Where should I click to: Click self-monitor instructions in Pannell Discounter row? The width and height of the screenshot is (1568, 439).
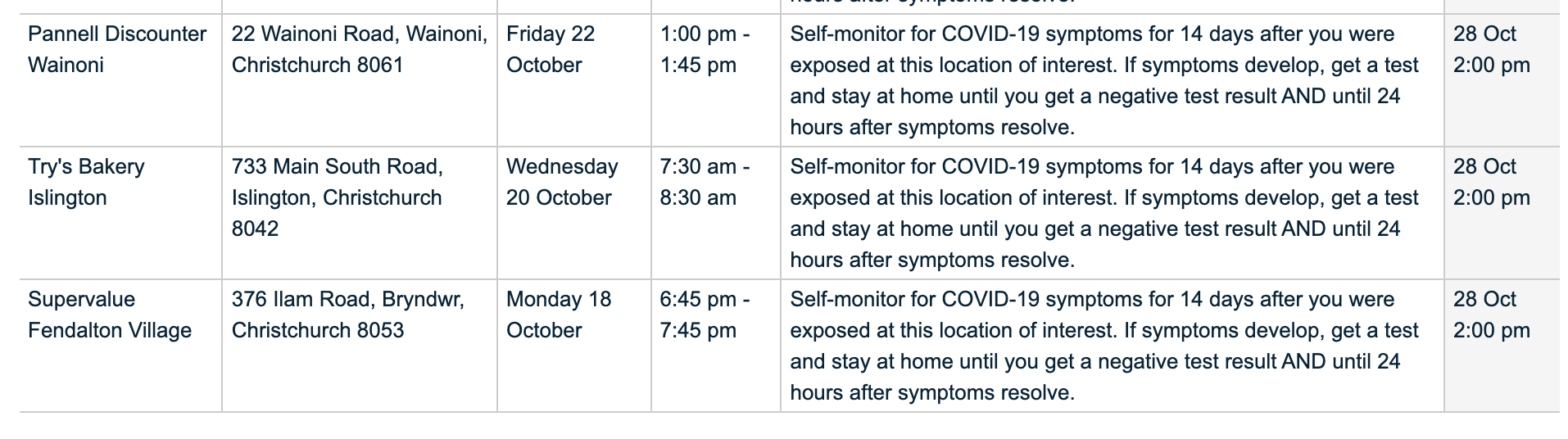coord(1104,80)
